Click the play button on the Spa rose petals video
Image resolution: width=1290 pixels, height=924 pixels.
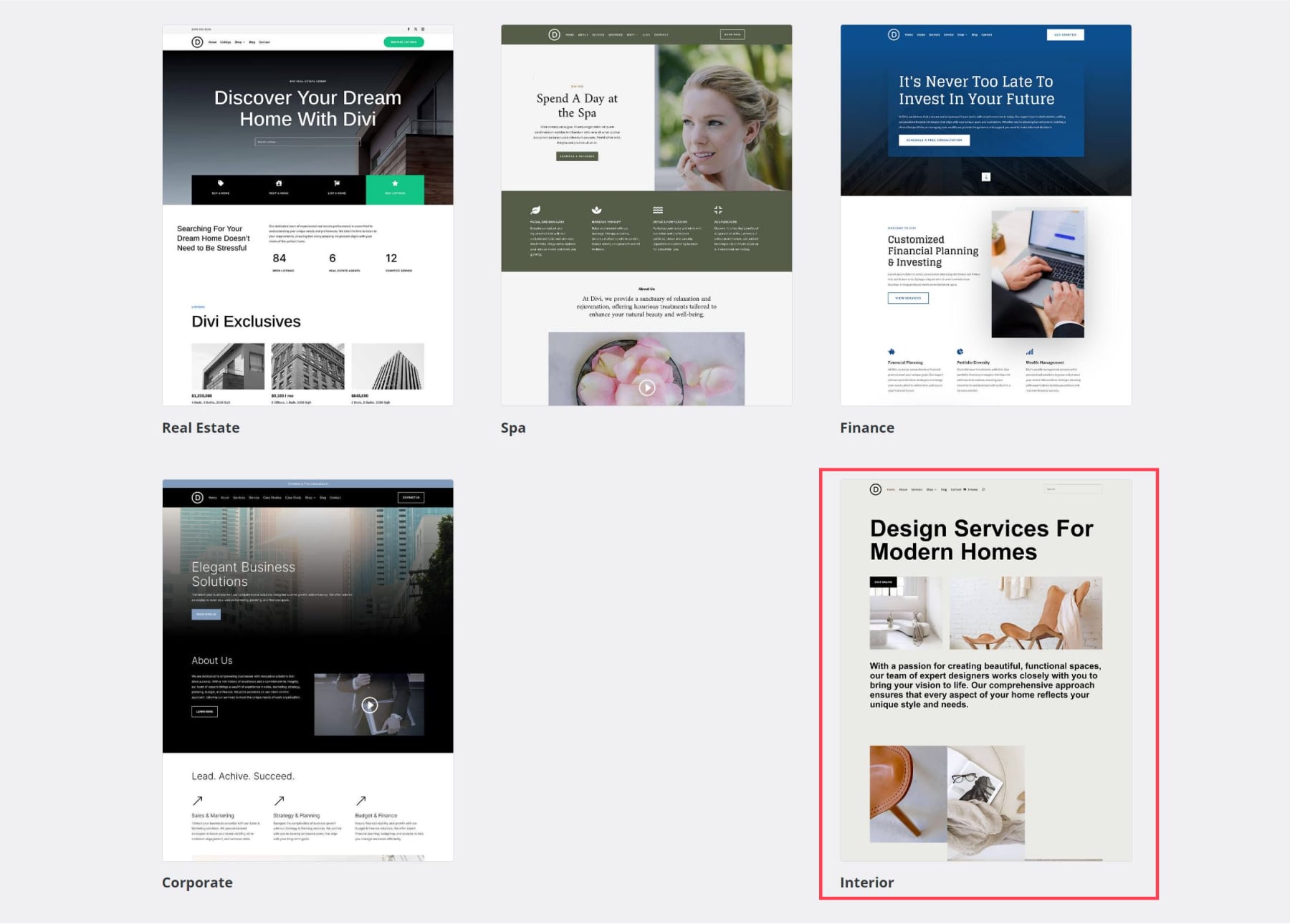coord(647,388)
